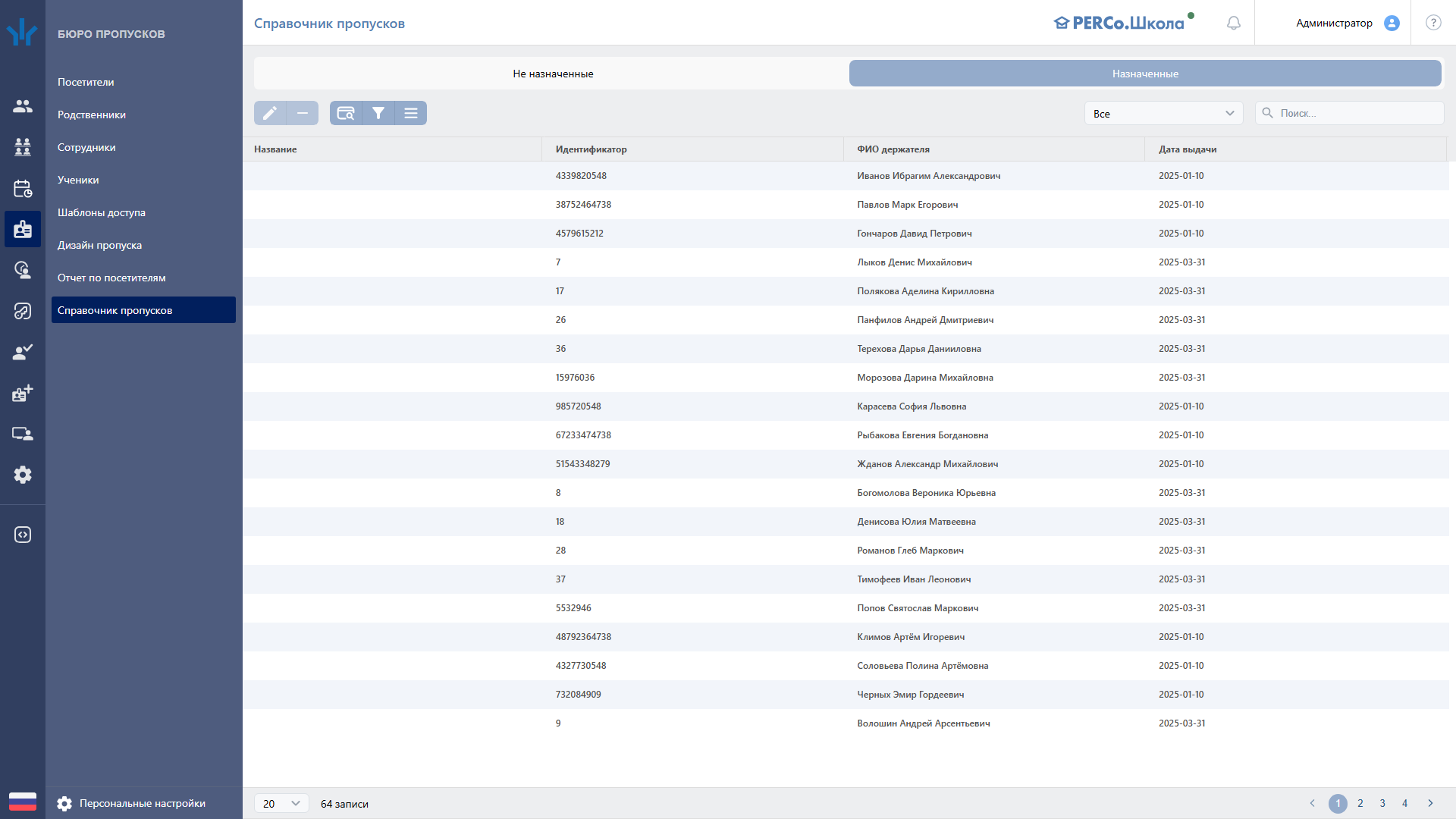Click the edit pencil toolbar icon
The image size is (1456, 819).
(270, 113)
